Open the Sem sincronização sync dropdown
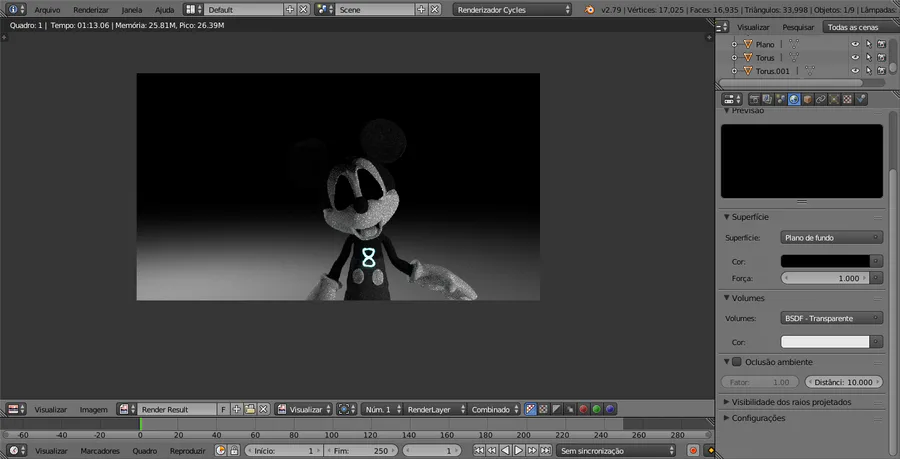The height and width of the screenshot is (459, 900). [616, 451]
